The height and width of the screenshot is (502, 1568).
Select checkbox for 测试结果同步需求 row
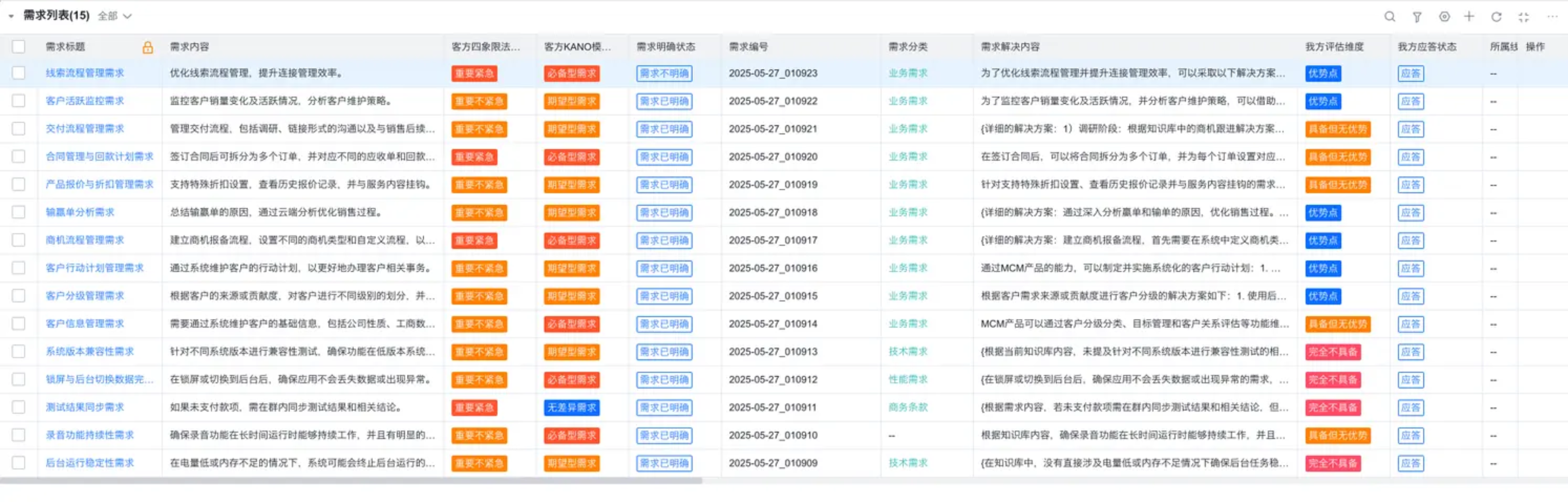[x=19, y=407]
